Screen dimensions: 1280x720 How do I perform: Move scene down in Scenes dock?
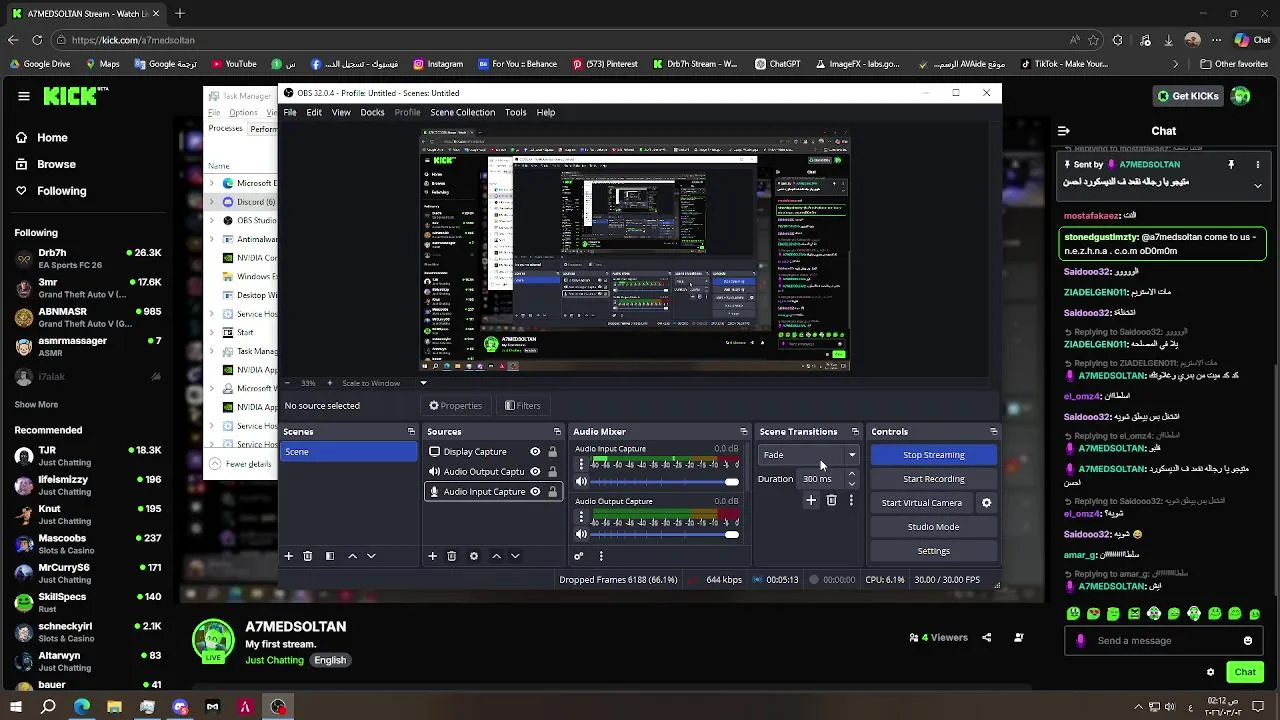(x=371, y=556)
